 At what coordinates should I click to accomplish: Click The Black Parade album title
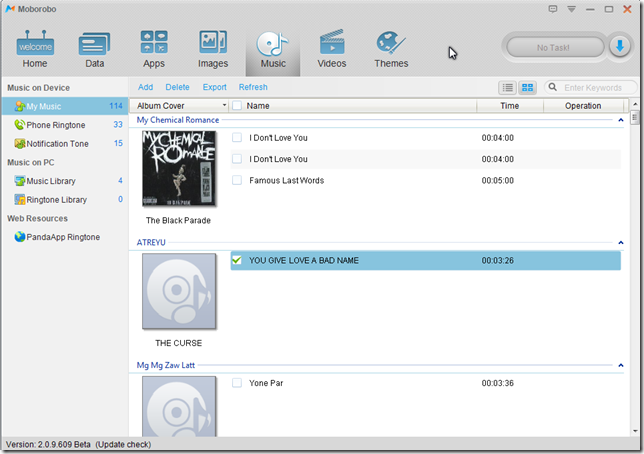tap(178, 221)
